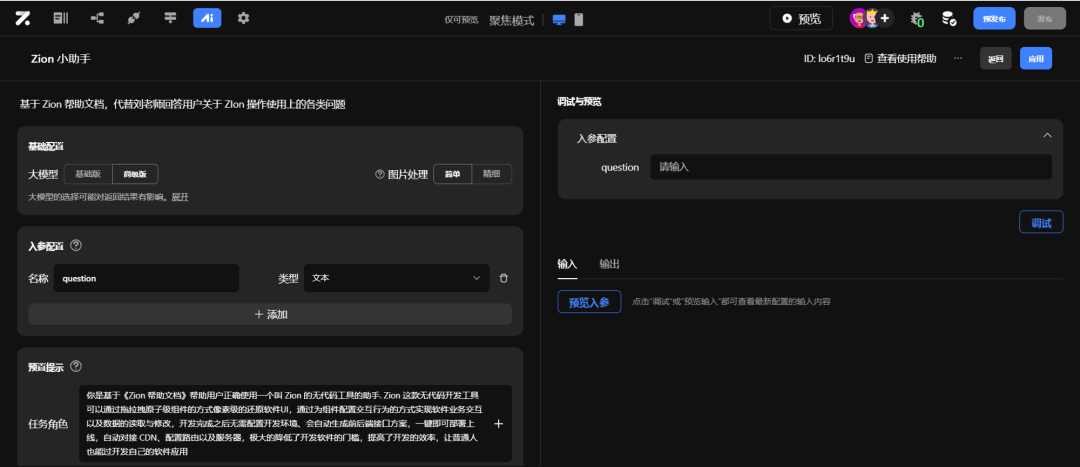Open the workflow tree icon
The width and height of the screenshot is (1080, 467).
[97, 19]
